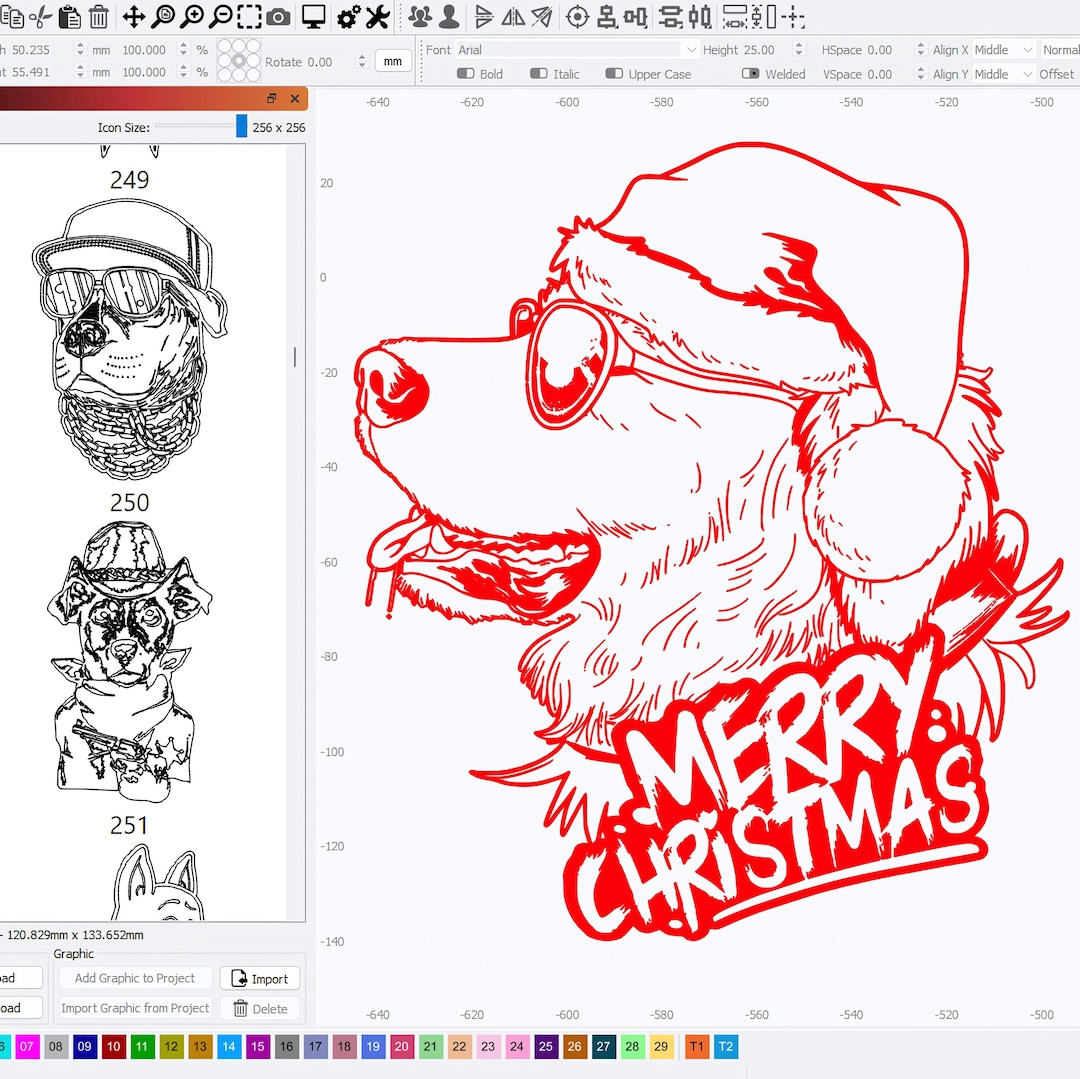Image resolution: width=1080 pixels, height=1079 pixels.
Task: Click Import Graphic from Project
Action: tap(134, 1008)
